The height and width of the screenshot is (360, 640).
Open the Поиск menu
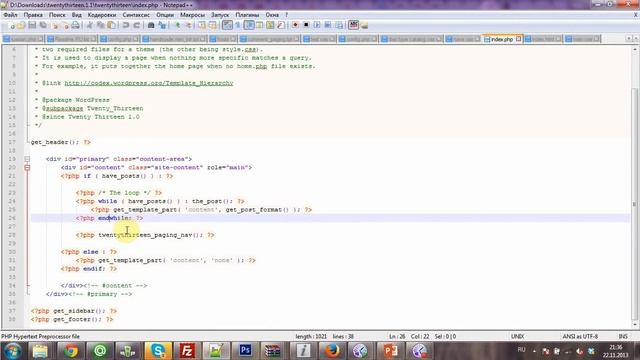click(x=57, y=15)
